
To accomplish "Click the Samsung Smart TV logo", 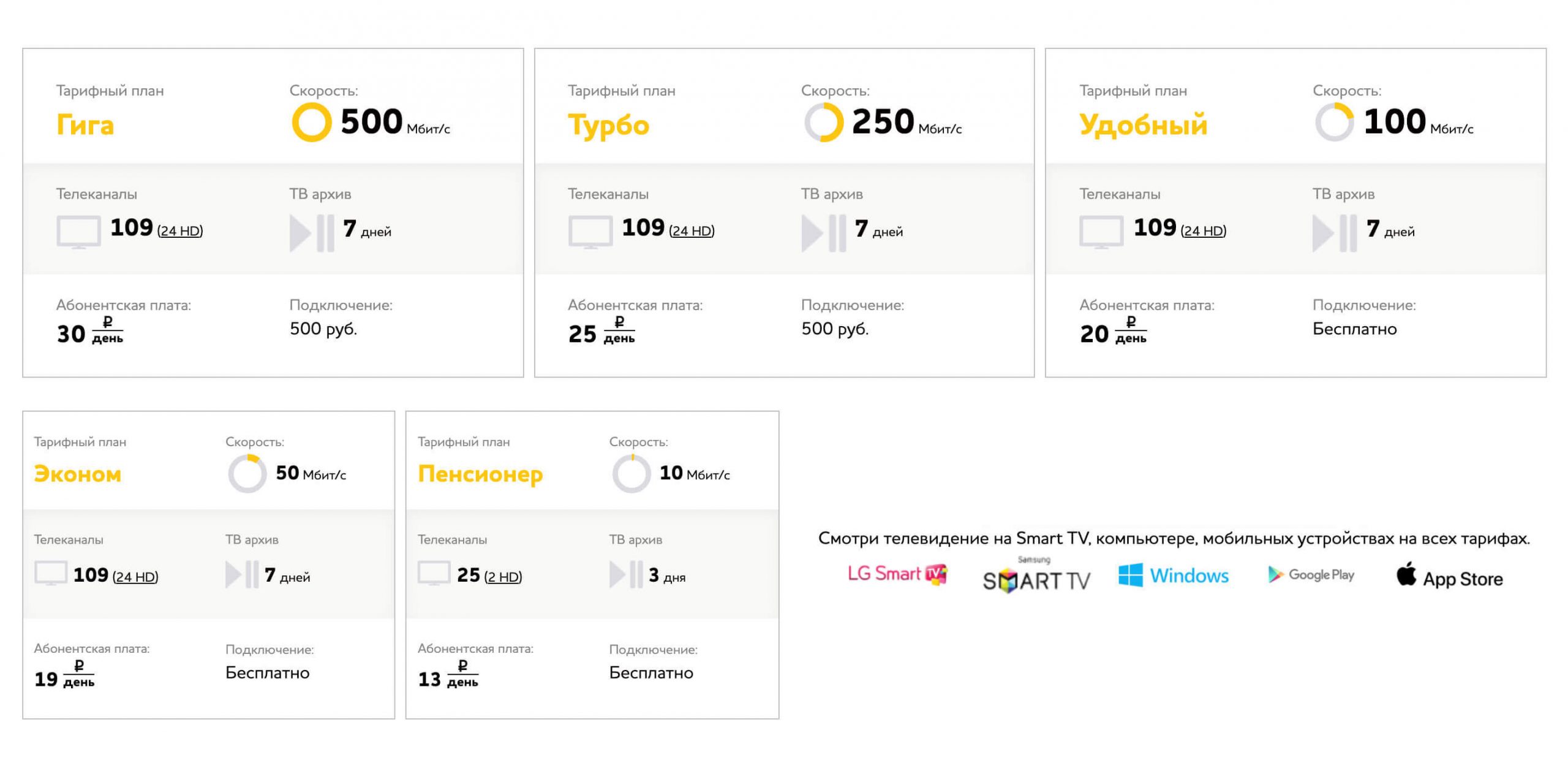I will pyautogui.click(x=1036, y=575).
